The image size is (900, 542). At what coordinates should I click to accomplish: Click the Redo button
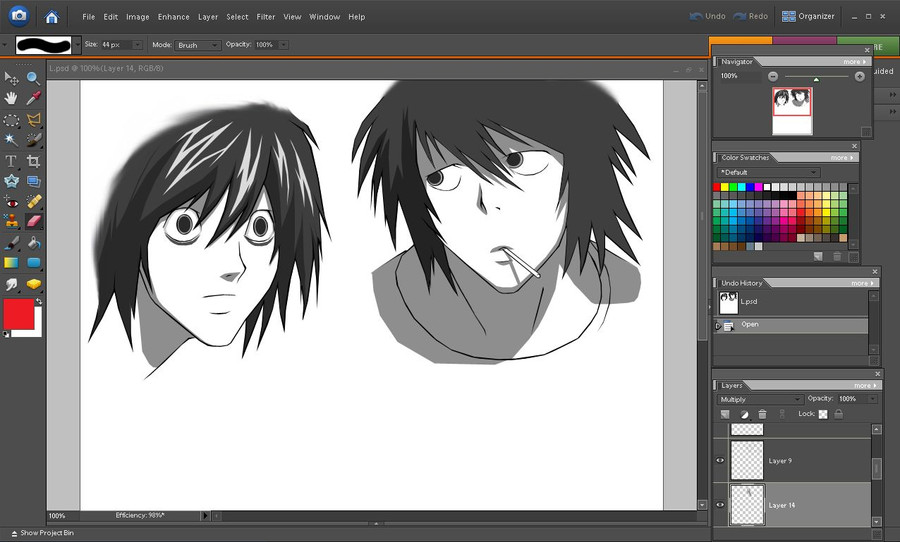coord(750,16)
